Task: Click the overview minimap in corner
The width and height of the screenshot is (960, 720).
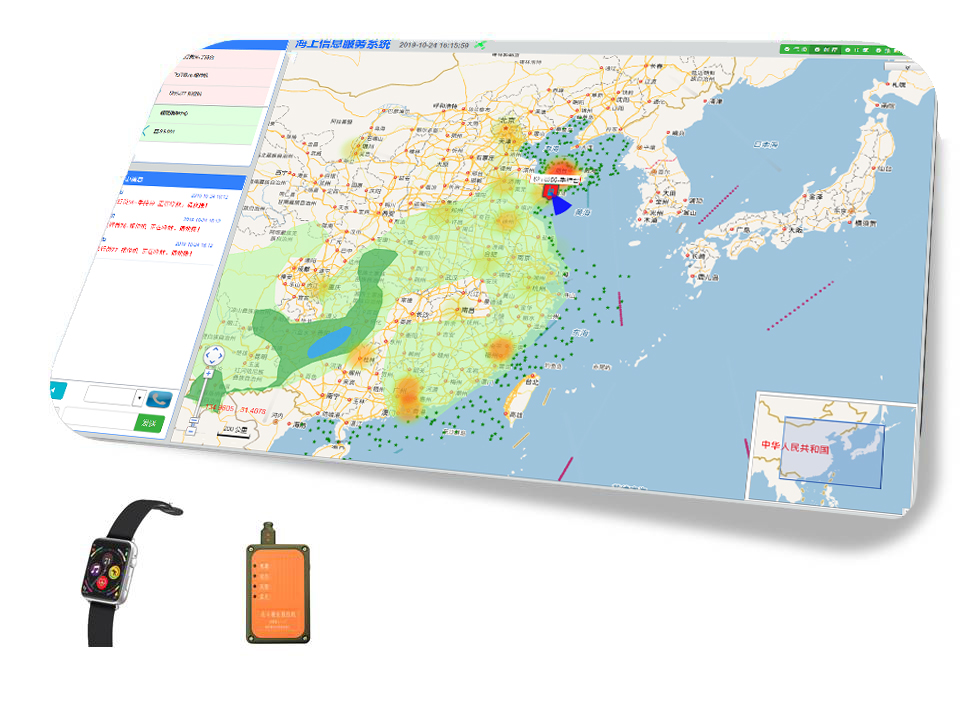Action: [833, 450]
